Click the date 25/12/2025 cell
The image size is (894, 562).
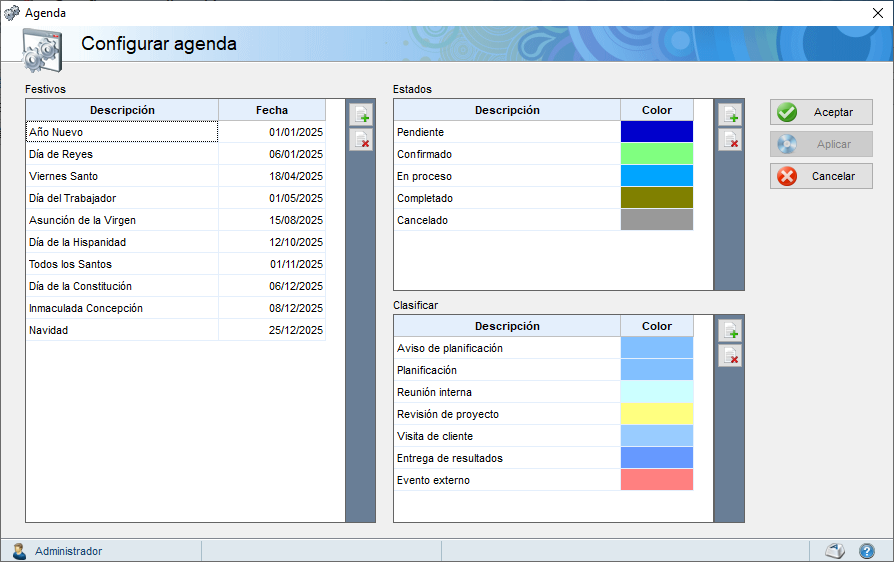(272, 330)
